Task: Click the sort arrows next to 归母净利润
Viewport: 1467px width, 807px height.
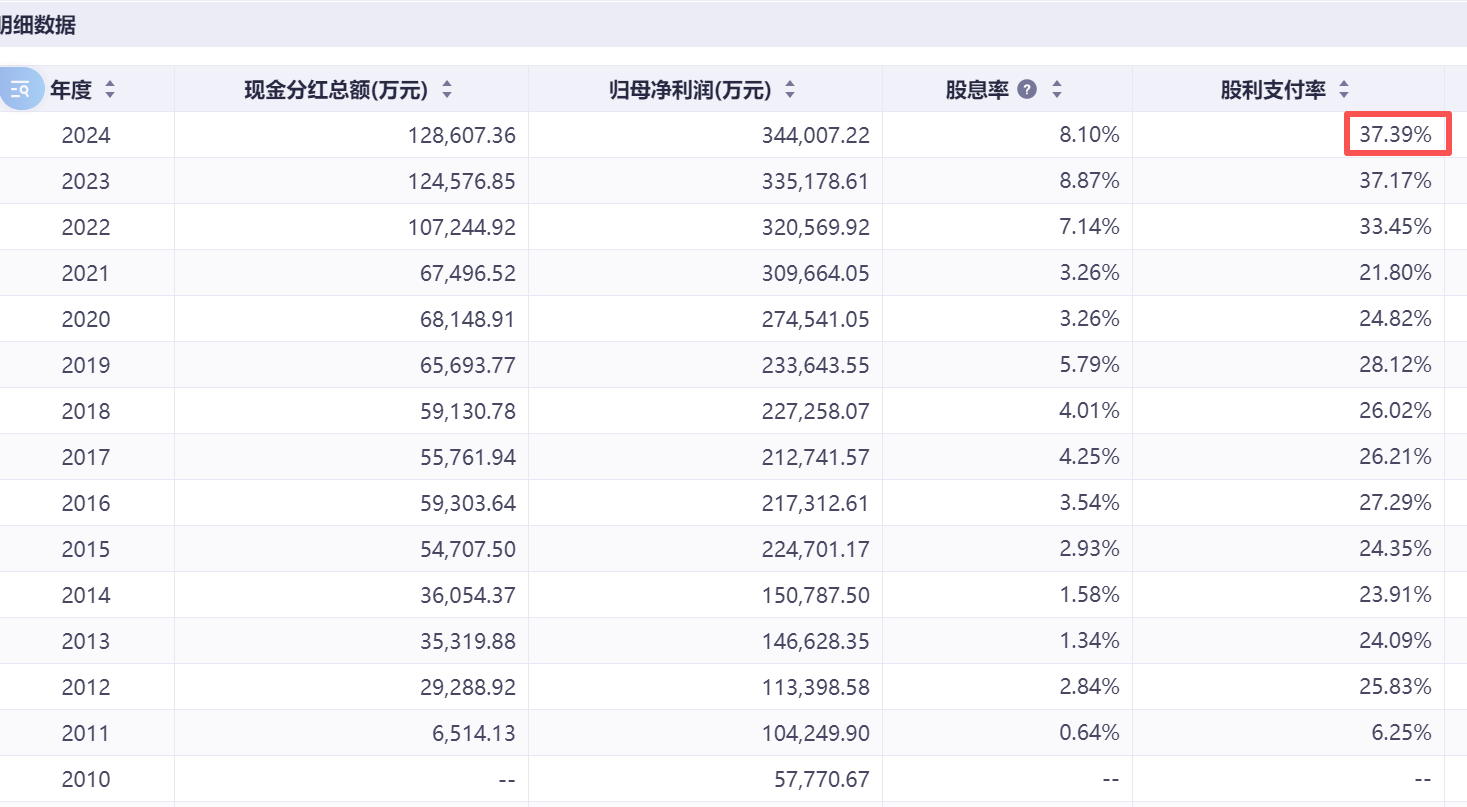Action: point(790,90)
